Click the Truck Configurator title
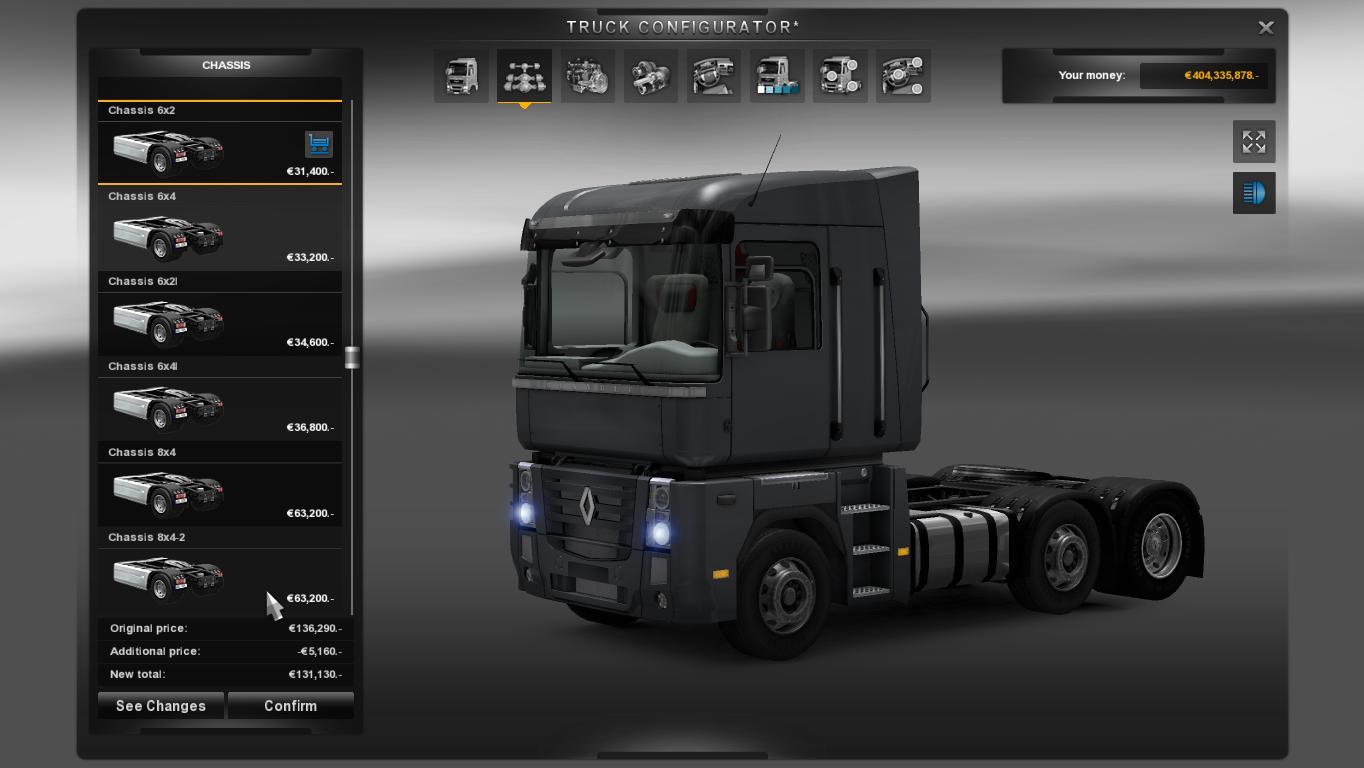The image size is (1364, 768). click(x=683, y=27)
